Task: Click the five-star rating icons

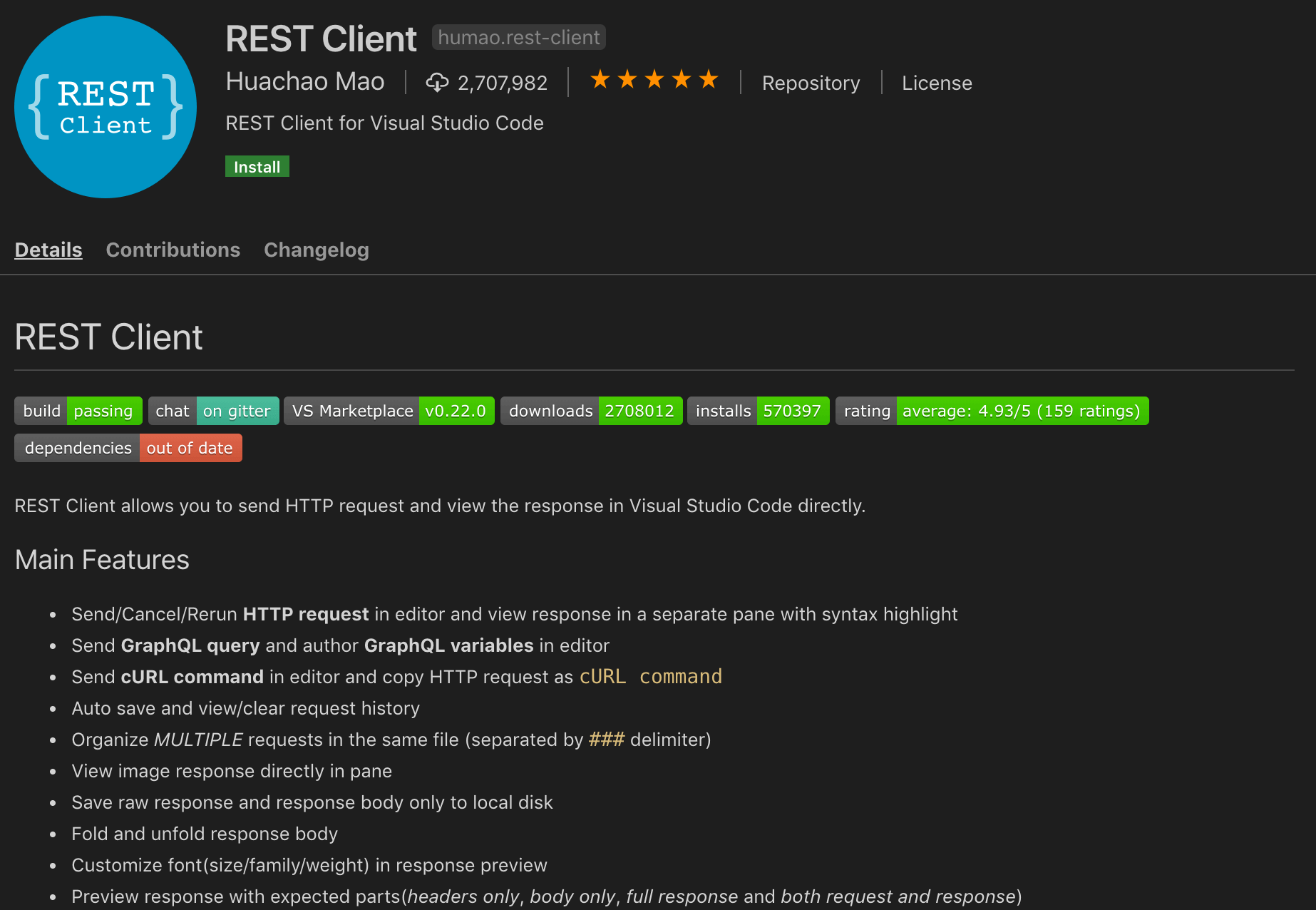Action: coord(654,80)
